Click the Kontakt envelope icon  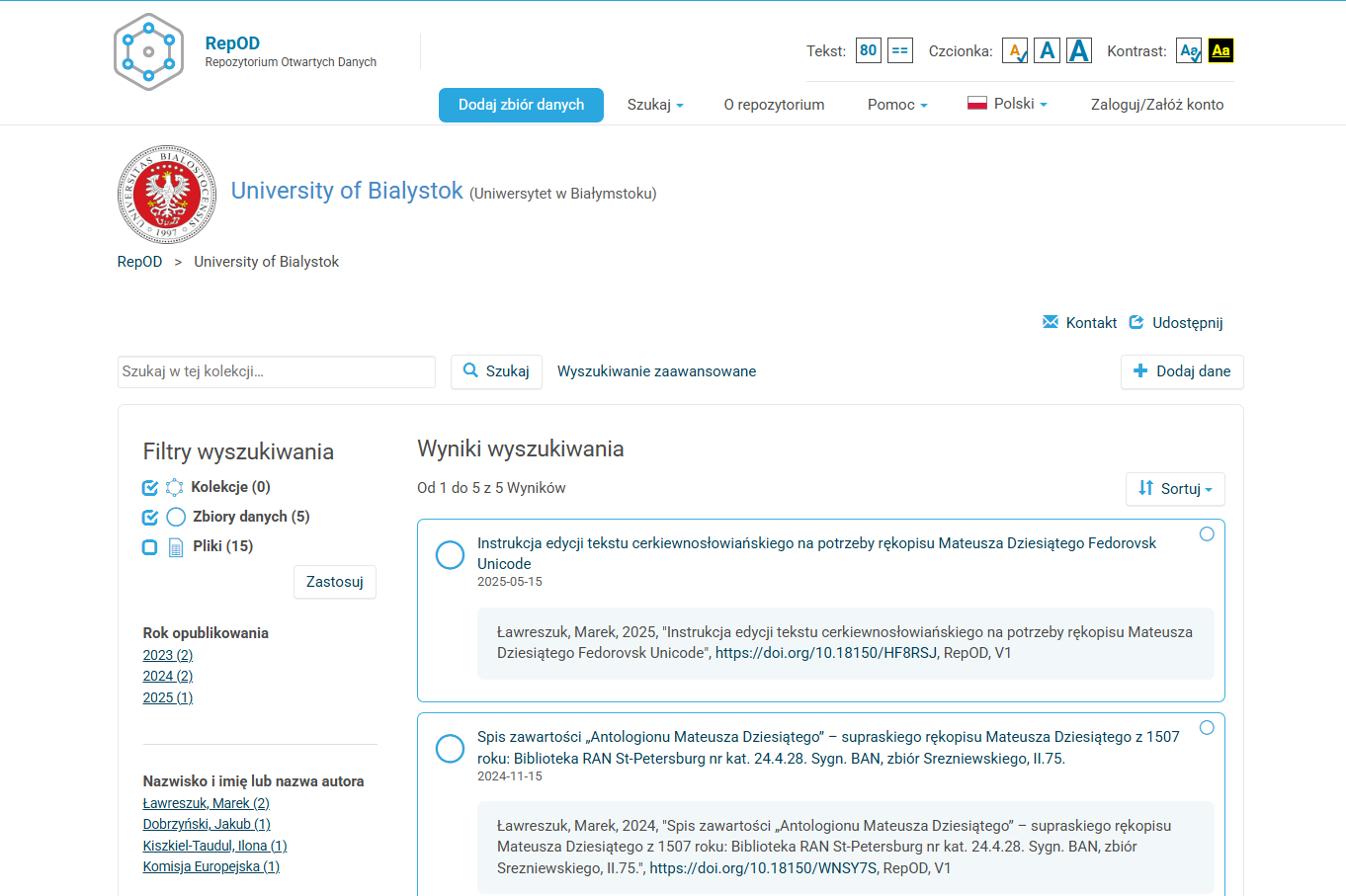coord(1051,322)
